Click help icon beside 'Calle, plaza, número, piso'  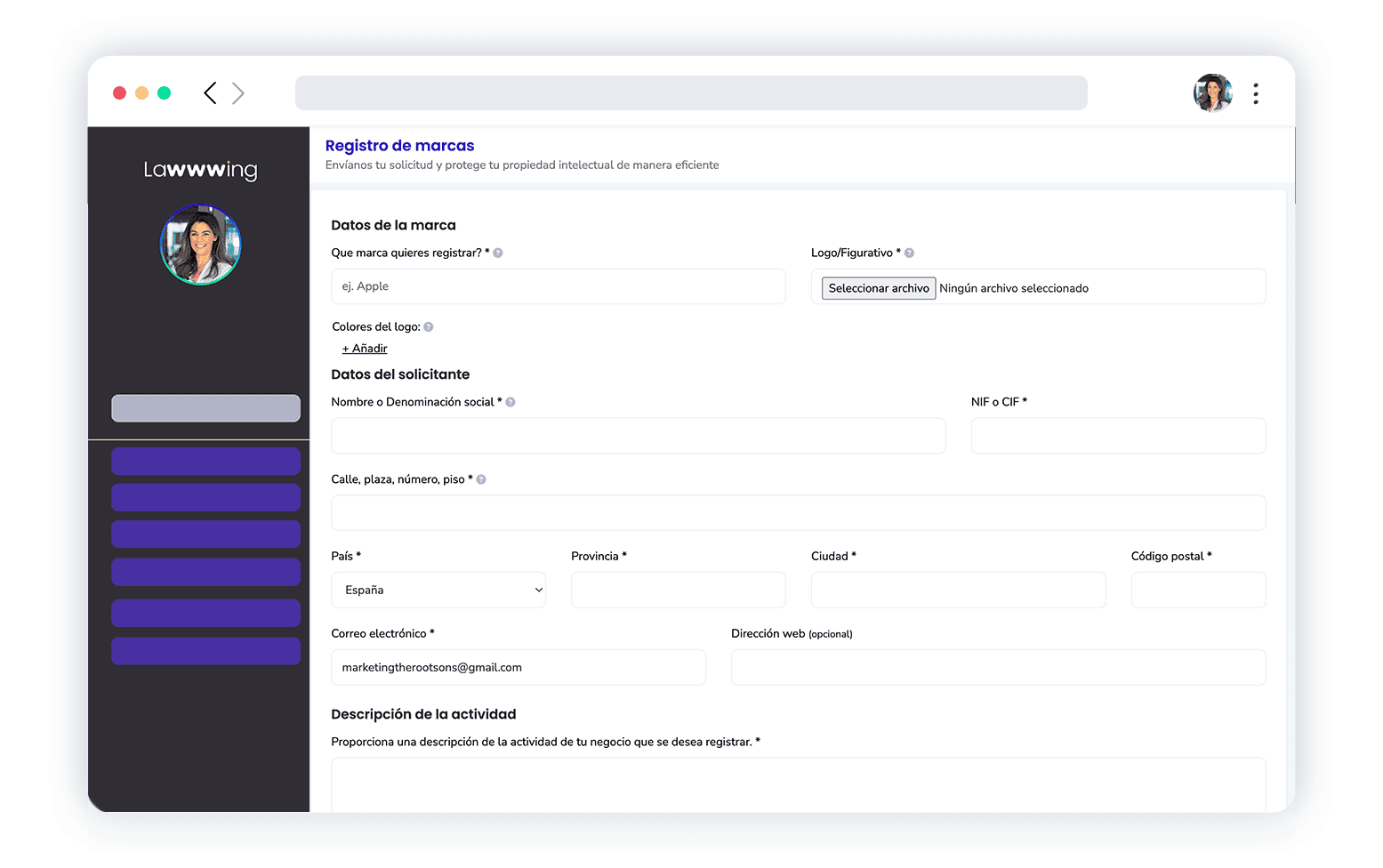(481, 479)
